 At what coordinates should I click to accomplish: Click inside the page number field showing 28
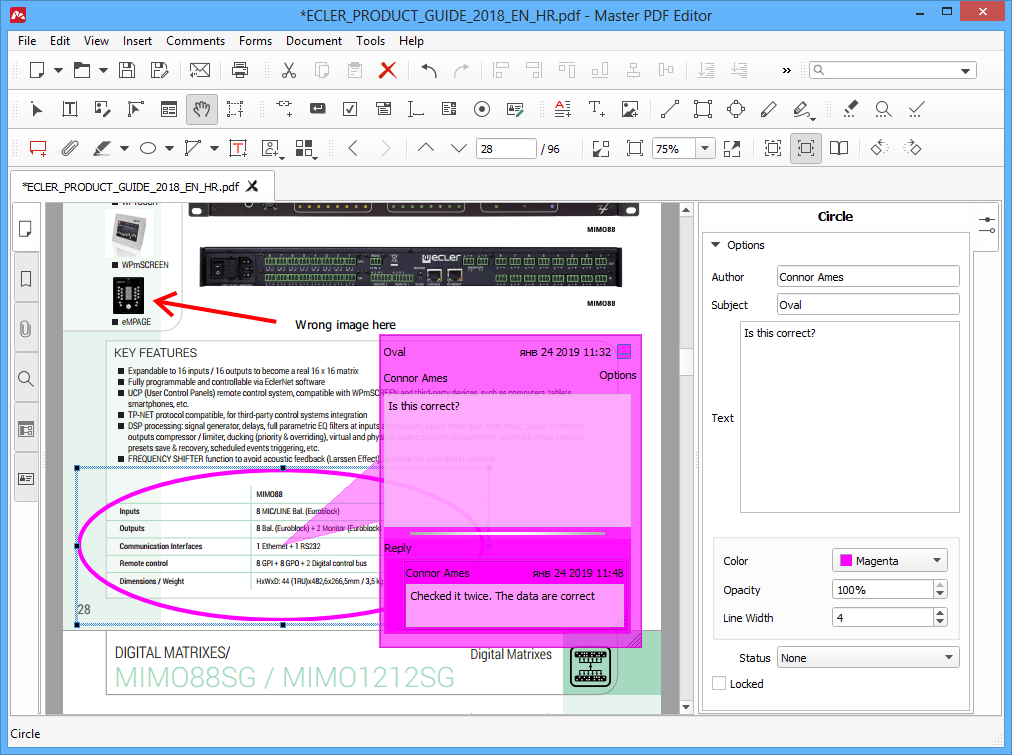click(506, 147)
